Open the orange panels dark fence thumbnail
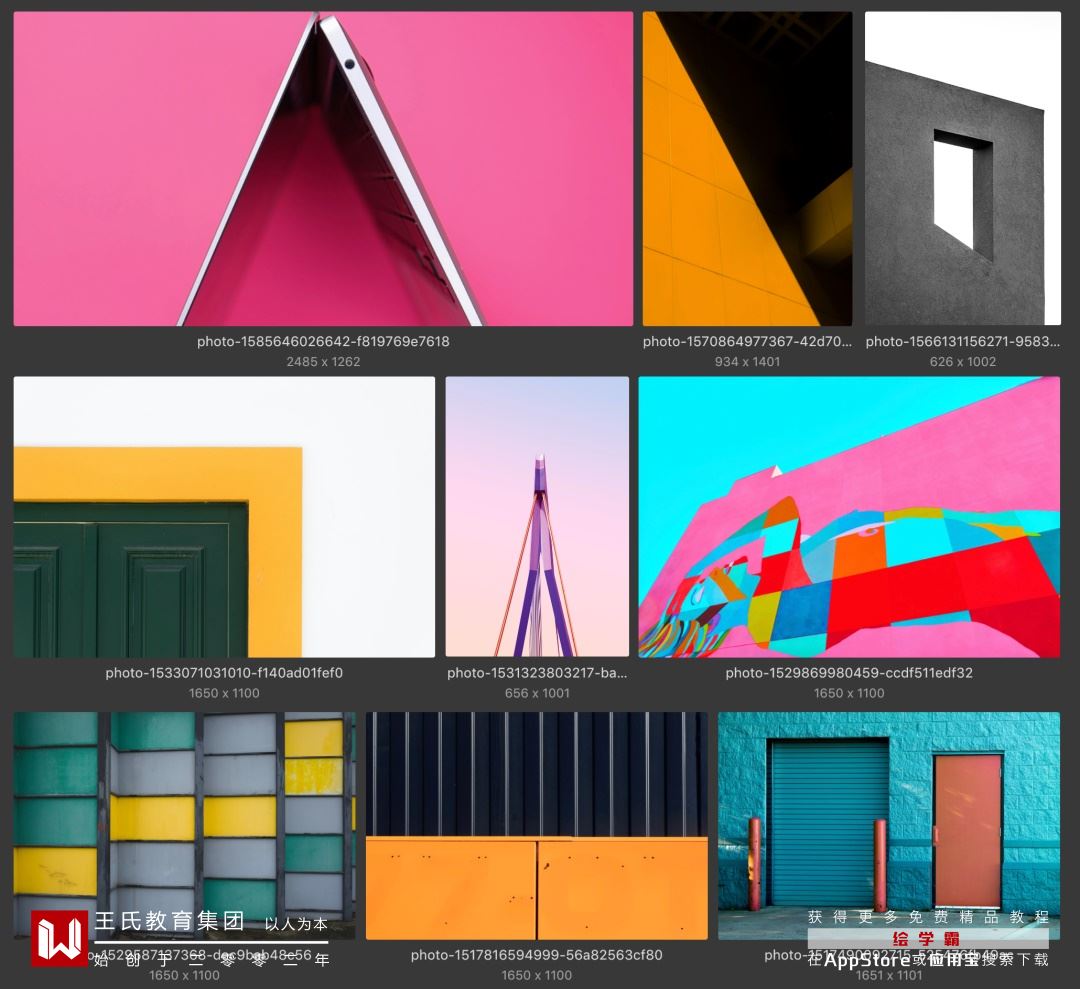The width and height of the screenshot is (1080, 989). [537, 826]
